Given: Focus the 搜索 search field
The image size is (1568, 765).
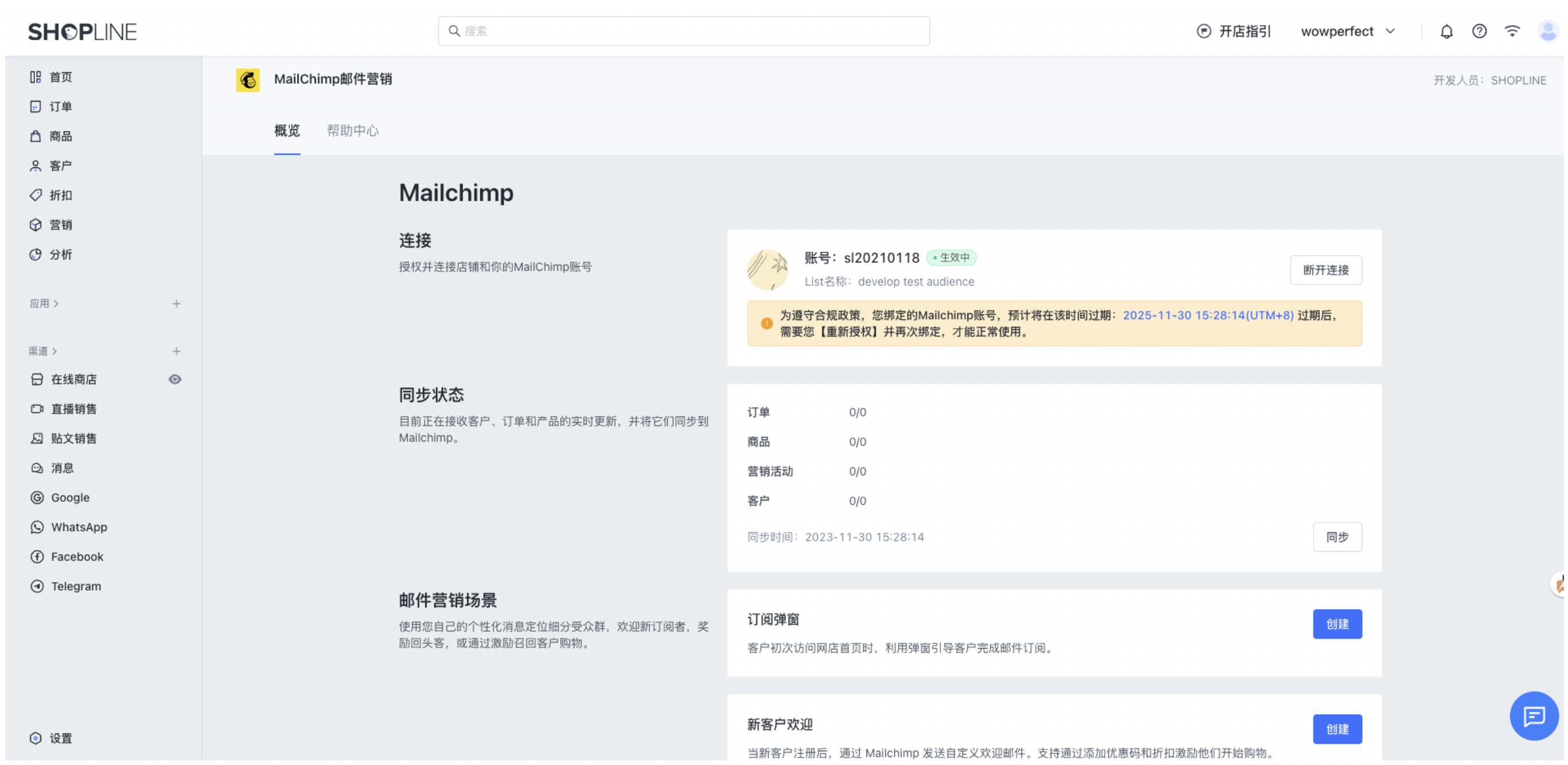Looking at the screenshot, I should [x=684, y=31].
